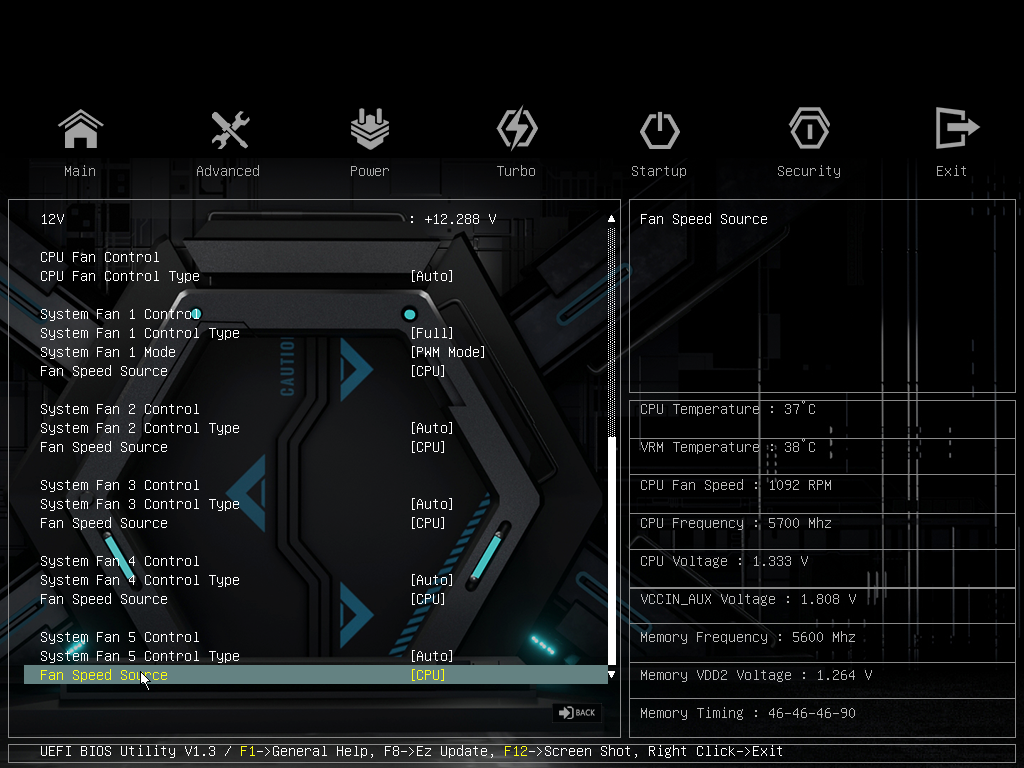Image resolution: width=1024 pixels, height=768 pixels.
Task: Click the CPU Fan Control heading
Action: pos(99,257)
